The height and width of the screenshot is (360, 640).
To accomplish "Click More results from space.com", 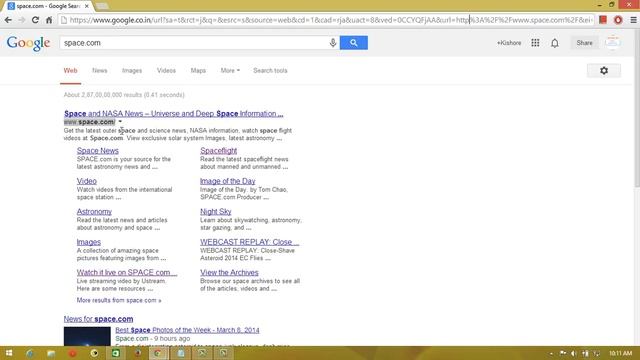I will [119, 300].
